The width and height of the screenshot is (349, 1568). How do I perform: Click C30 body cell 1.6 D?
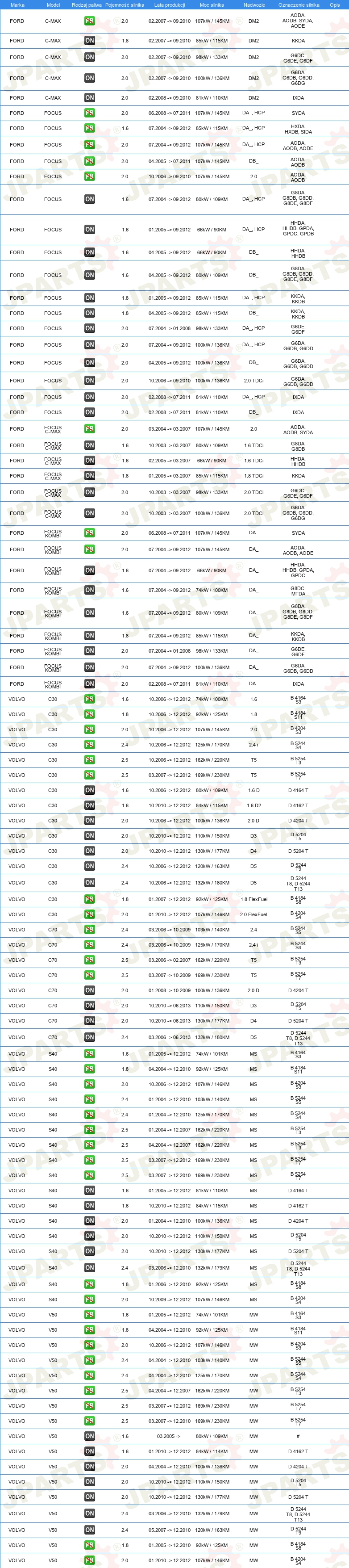pyautogui.click(x=253, y=791)
